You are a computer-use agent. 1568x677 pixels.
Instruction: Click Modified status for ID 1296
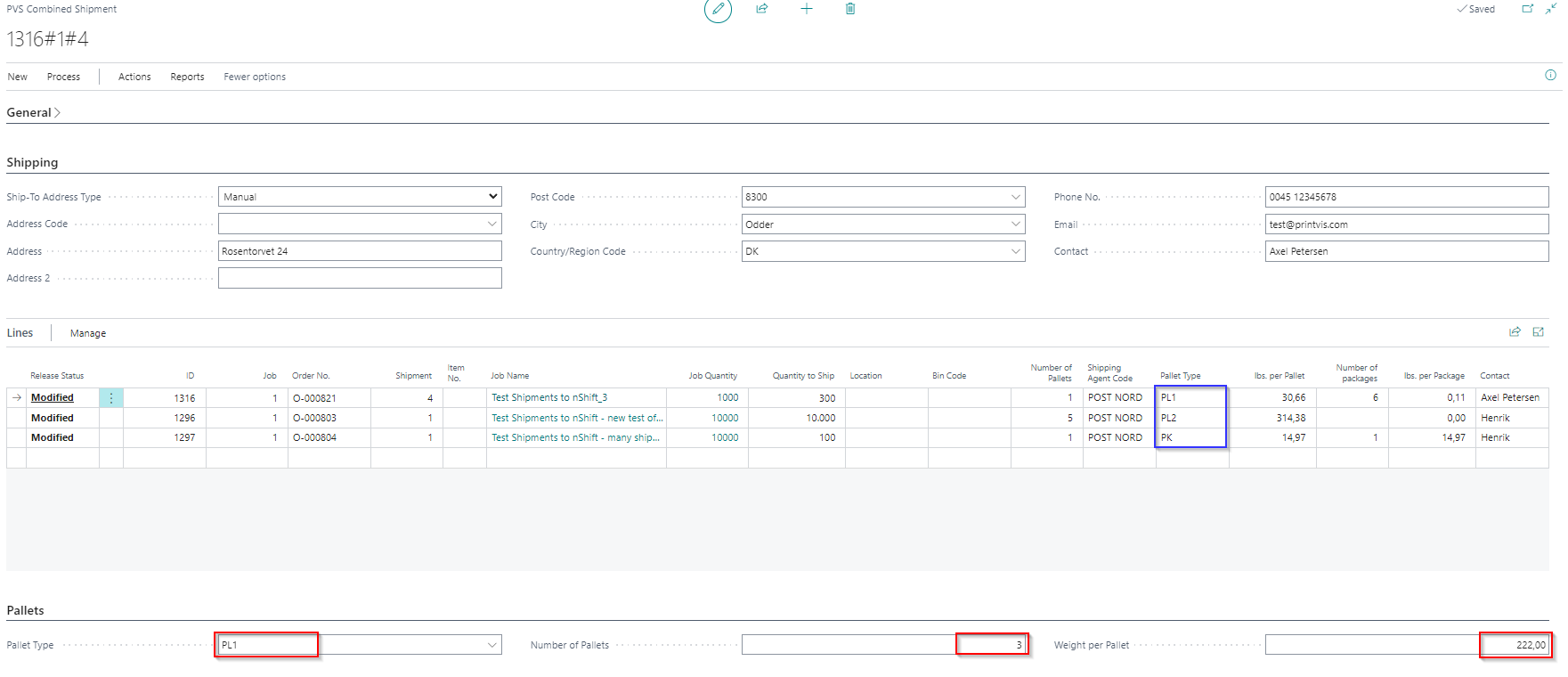click(x=53, y=418)
